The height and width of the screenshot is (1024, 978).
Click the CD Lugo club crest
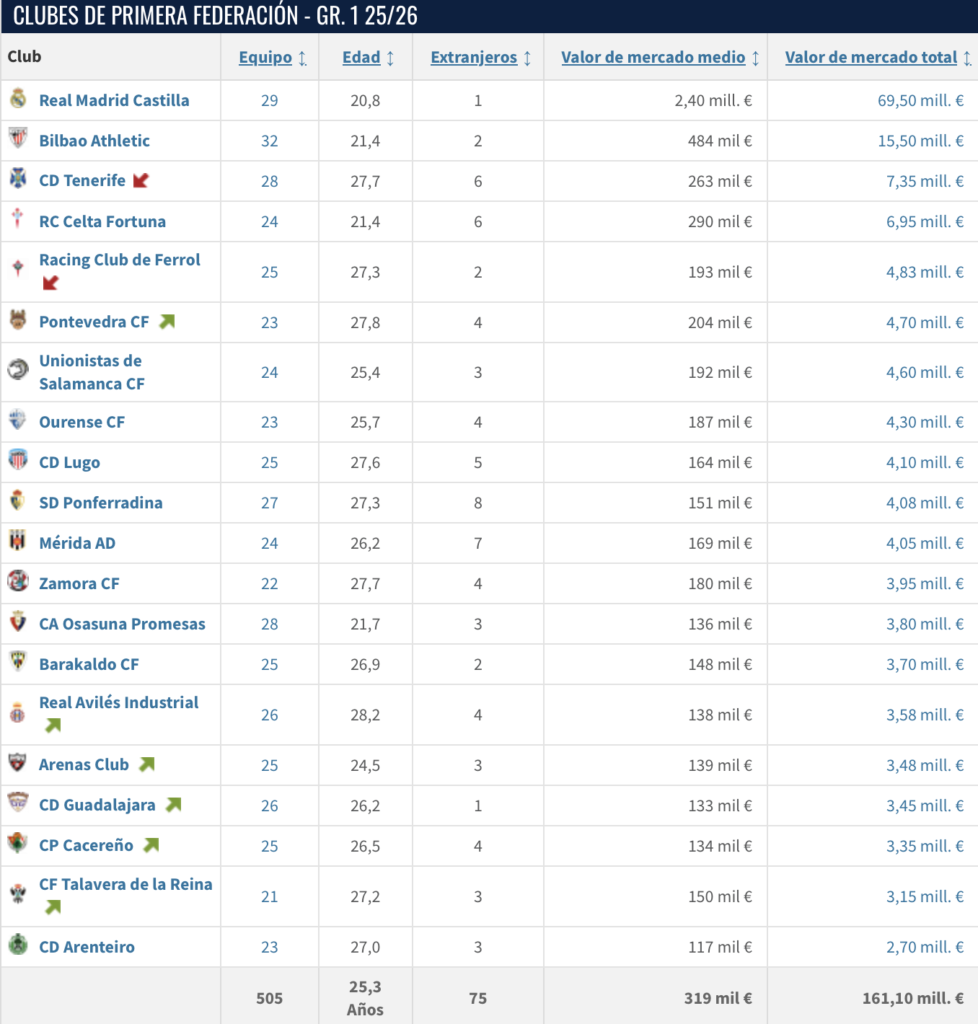coord(18,460)
